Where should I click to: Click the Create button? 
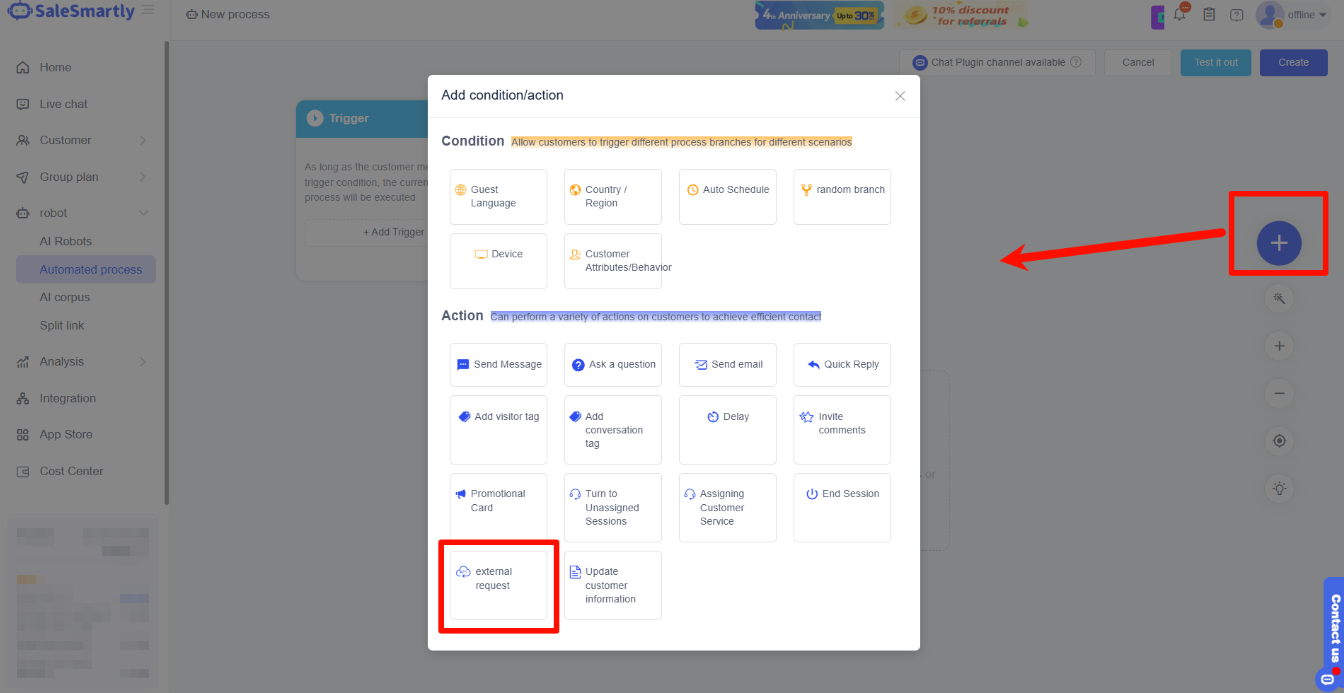pyautogui.click(x=1293, y=62)
